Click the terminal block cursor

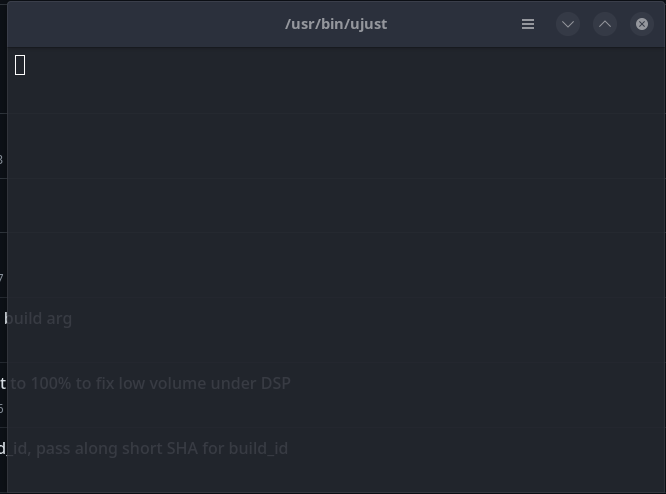coord(20,65)
